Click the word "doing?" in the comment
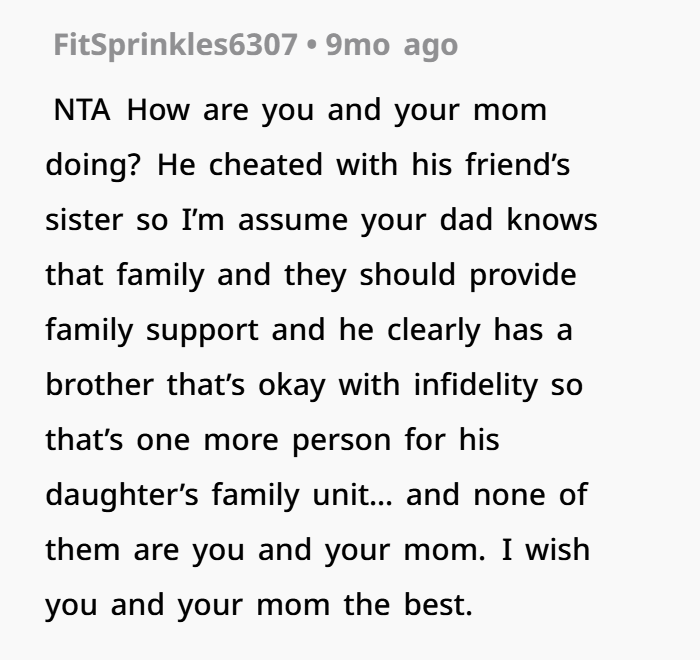The width and height of the screenshot is (700, 660). click(91, 164)
